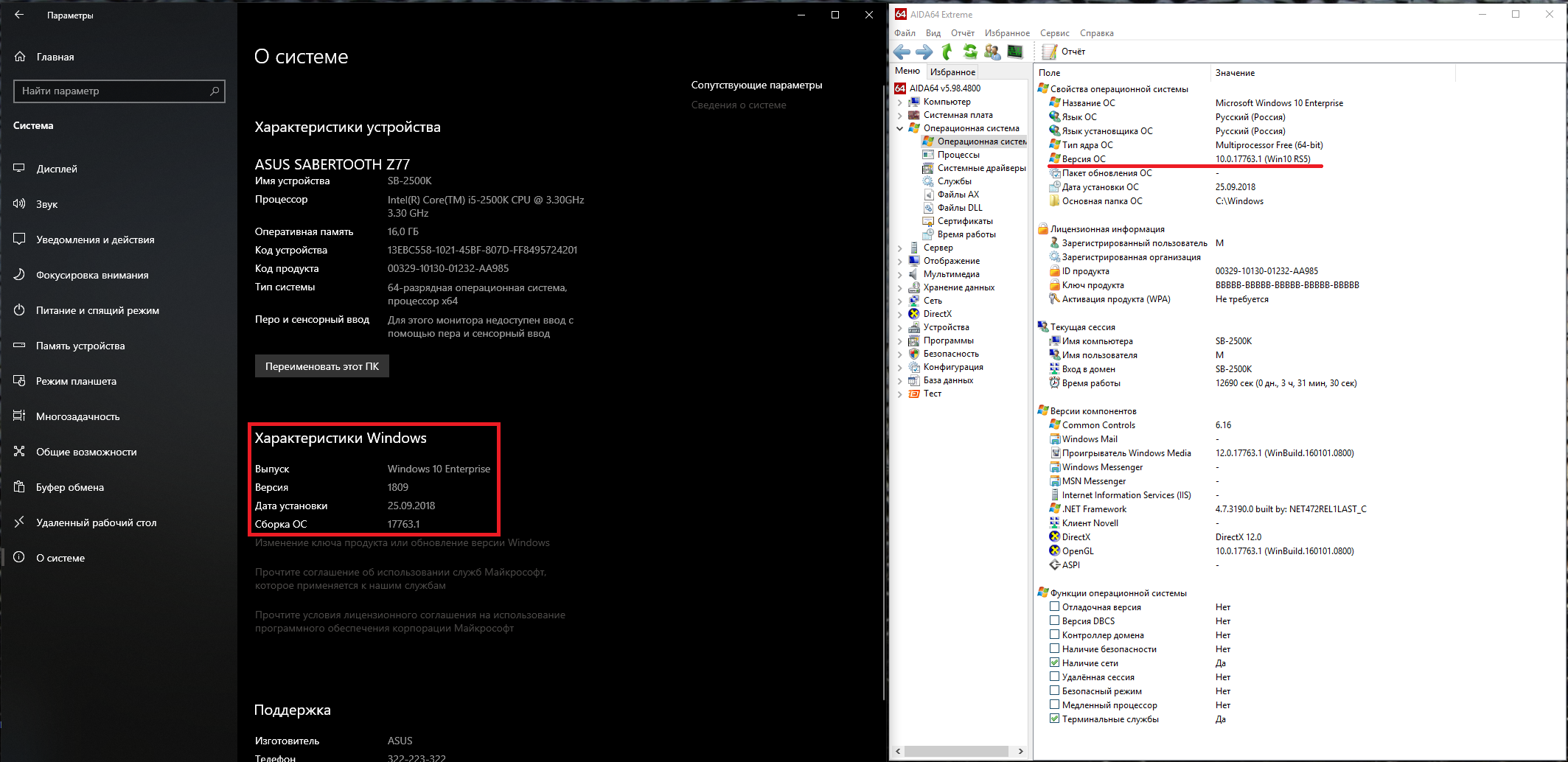Expand the Сеть node arrow

pos(899,301)
